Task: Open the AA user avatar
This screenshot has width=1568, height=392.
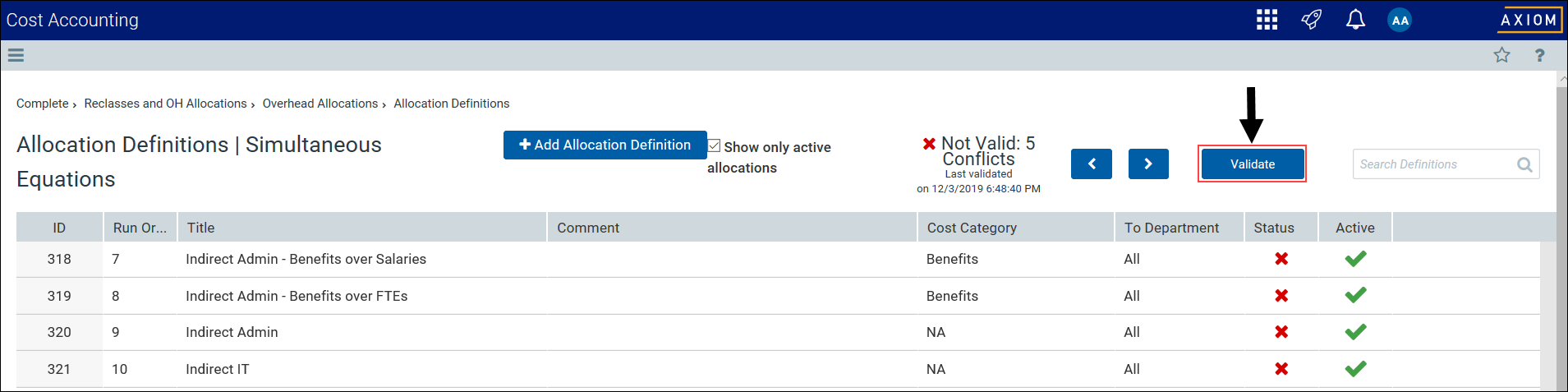Action: pos(1400,21)
